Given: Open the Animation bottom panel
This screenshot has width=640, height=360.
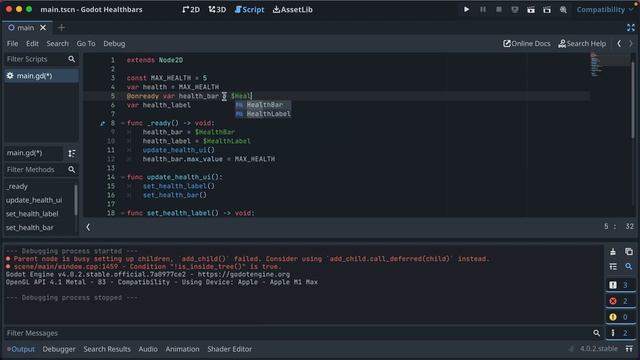Looking at the screenshot, I should pyautogui.click(x=182, y=349).
